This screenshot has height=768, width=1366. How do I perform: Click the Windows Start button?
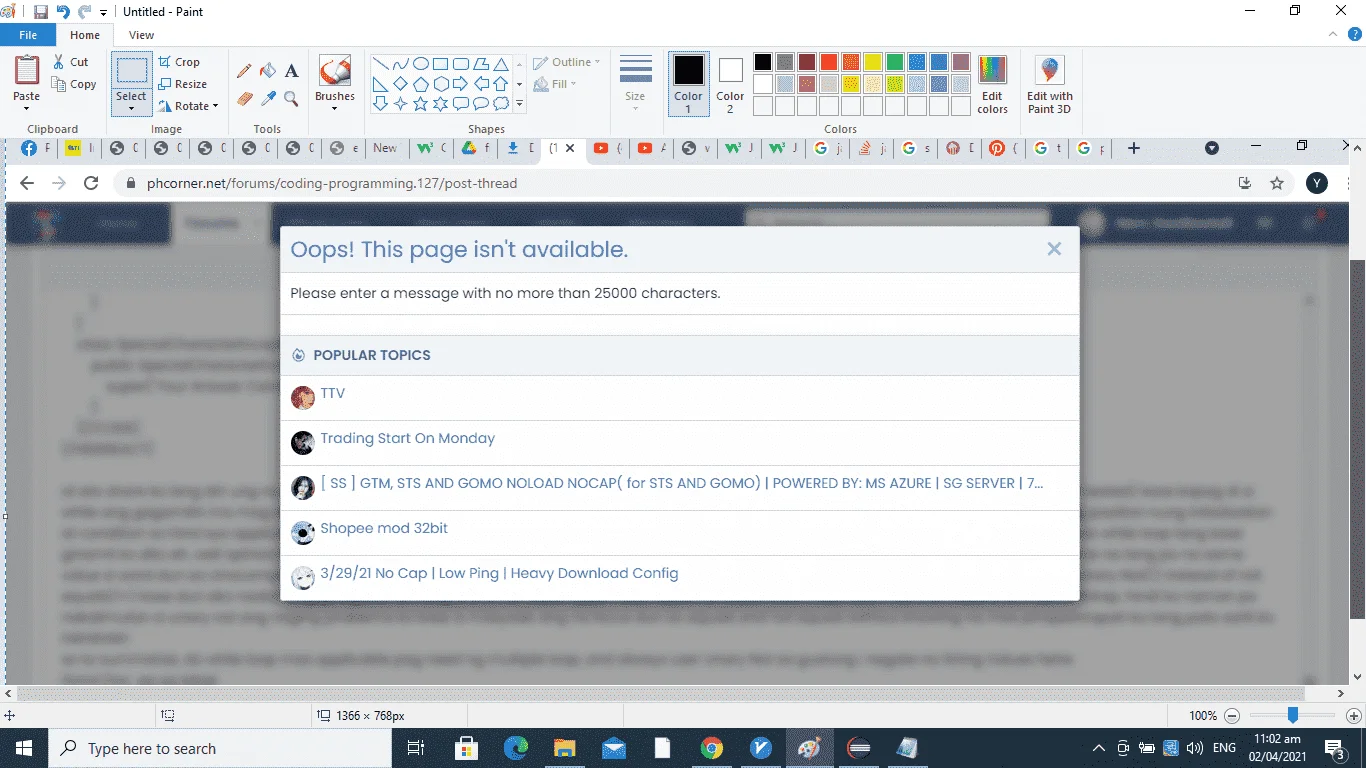coord(23,748)
